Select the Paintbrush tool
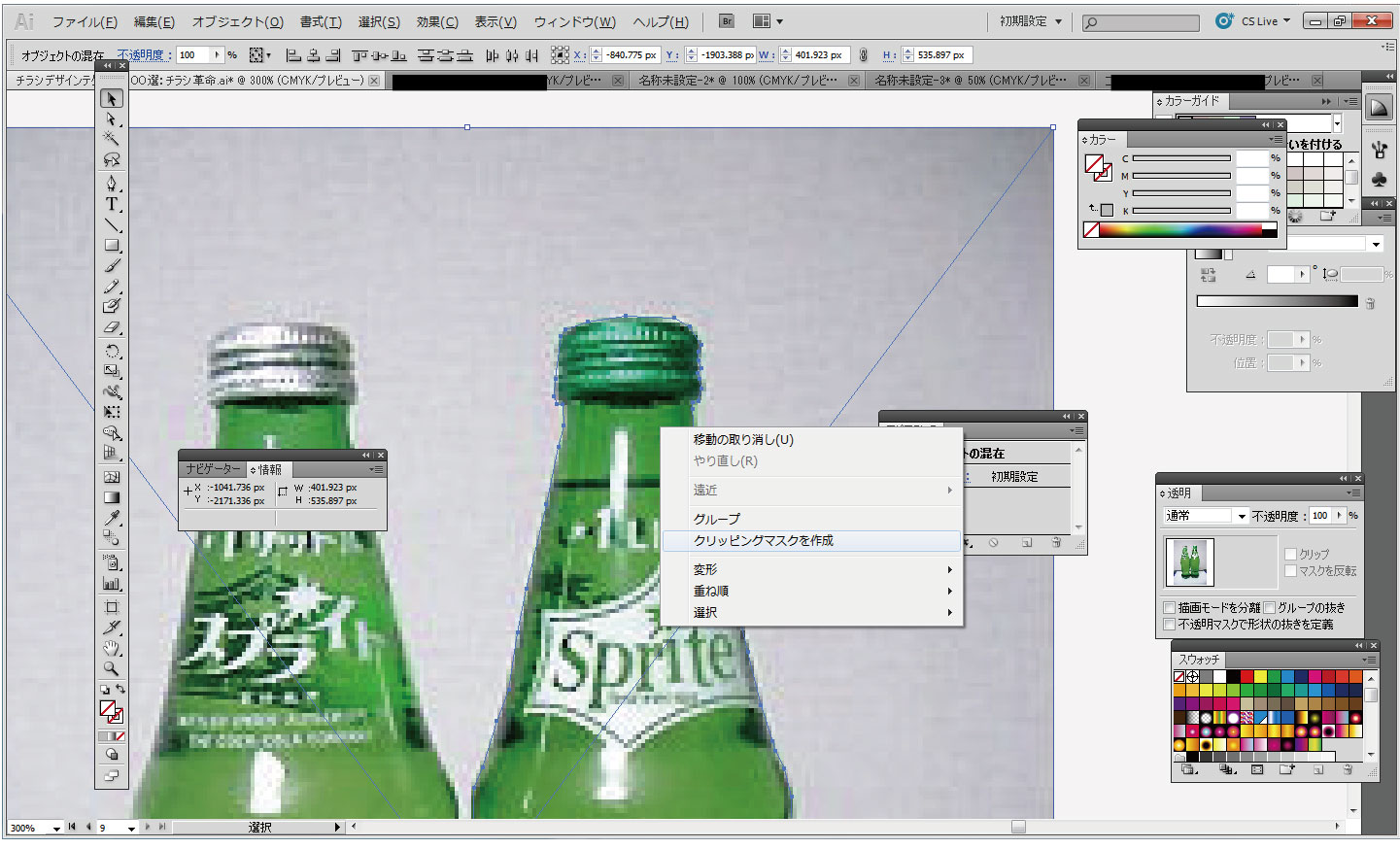 112,266
